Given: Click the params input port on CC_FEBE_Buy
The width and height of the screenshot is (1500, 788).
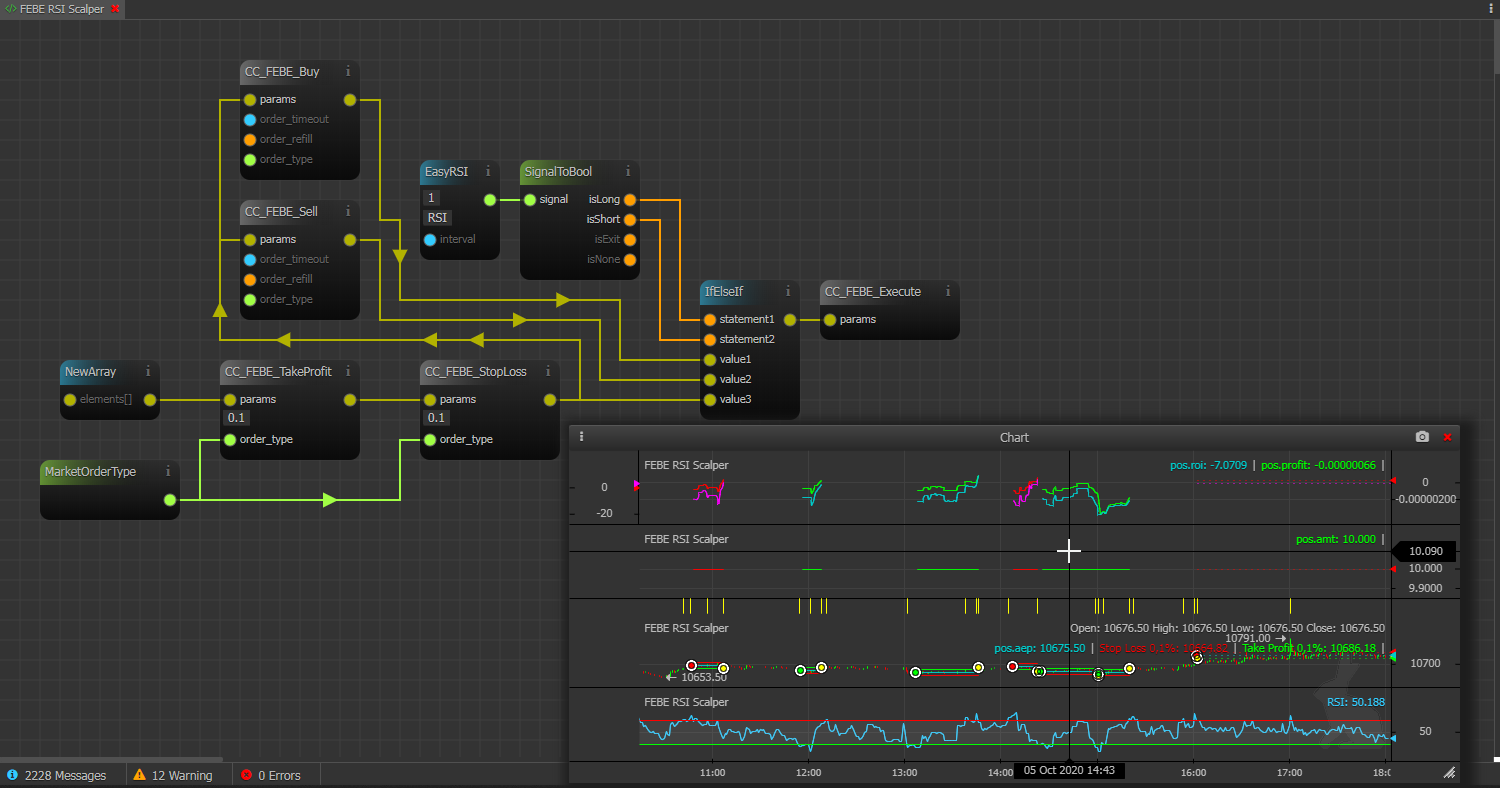Looking at the screenshot, I should click(x=250, y=99).
